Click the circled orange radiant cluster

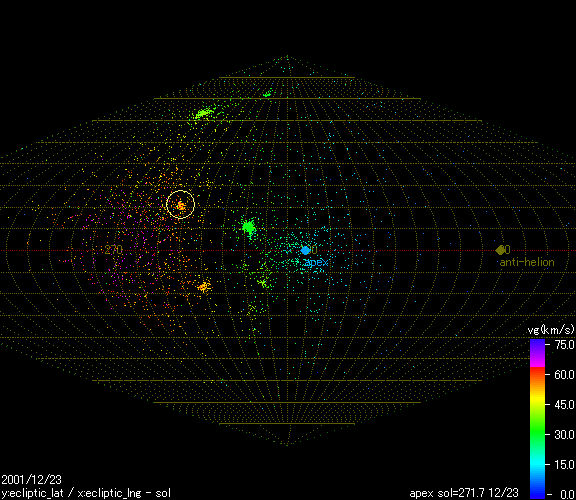[x=180, y=205]
